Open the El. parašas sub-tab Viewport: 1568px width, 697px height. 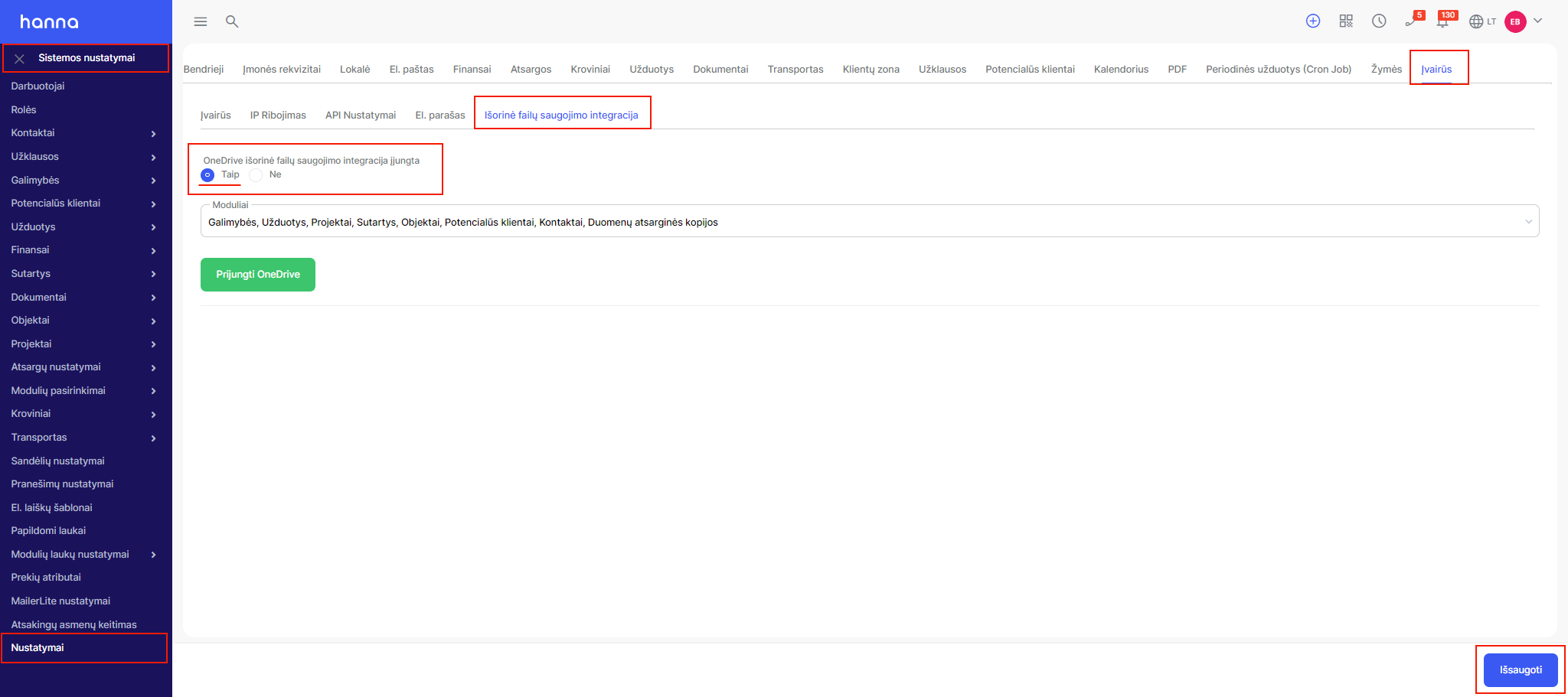pyautogui.click(x=440, y=115)
